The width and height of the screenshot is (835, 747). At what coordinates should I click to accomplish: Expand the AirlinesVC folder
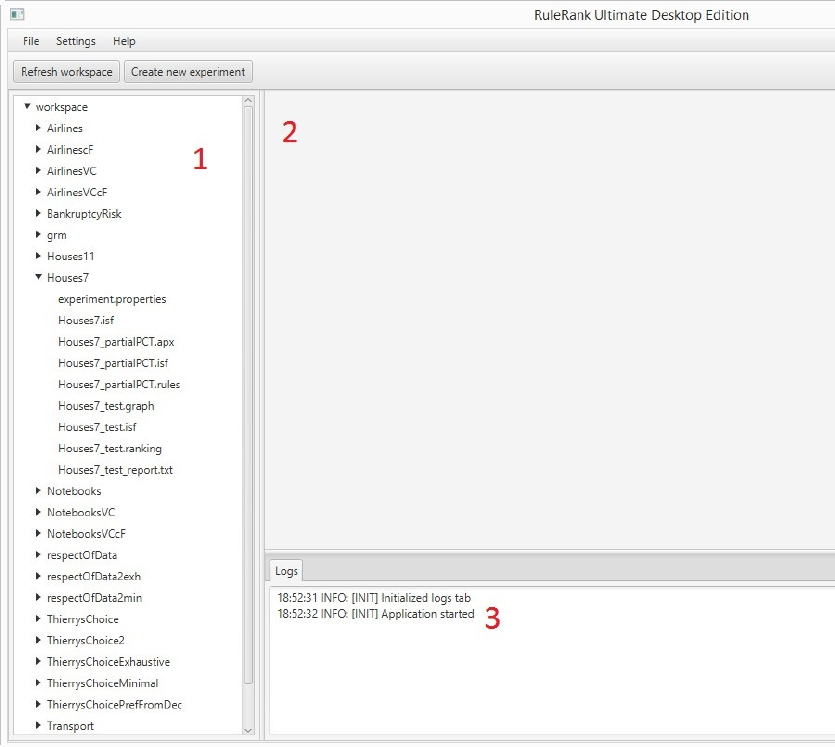point(38,170)
